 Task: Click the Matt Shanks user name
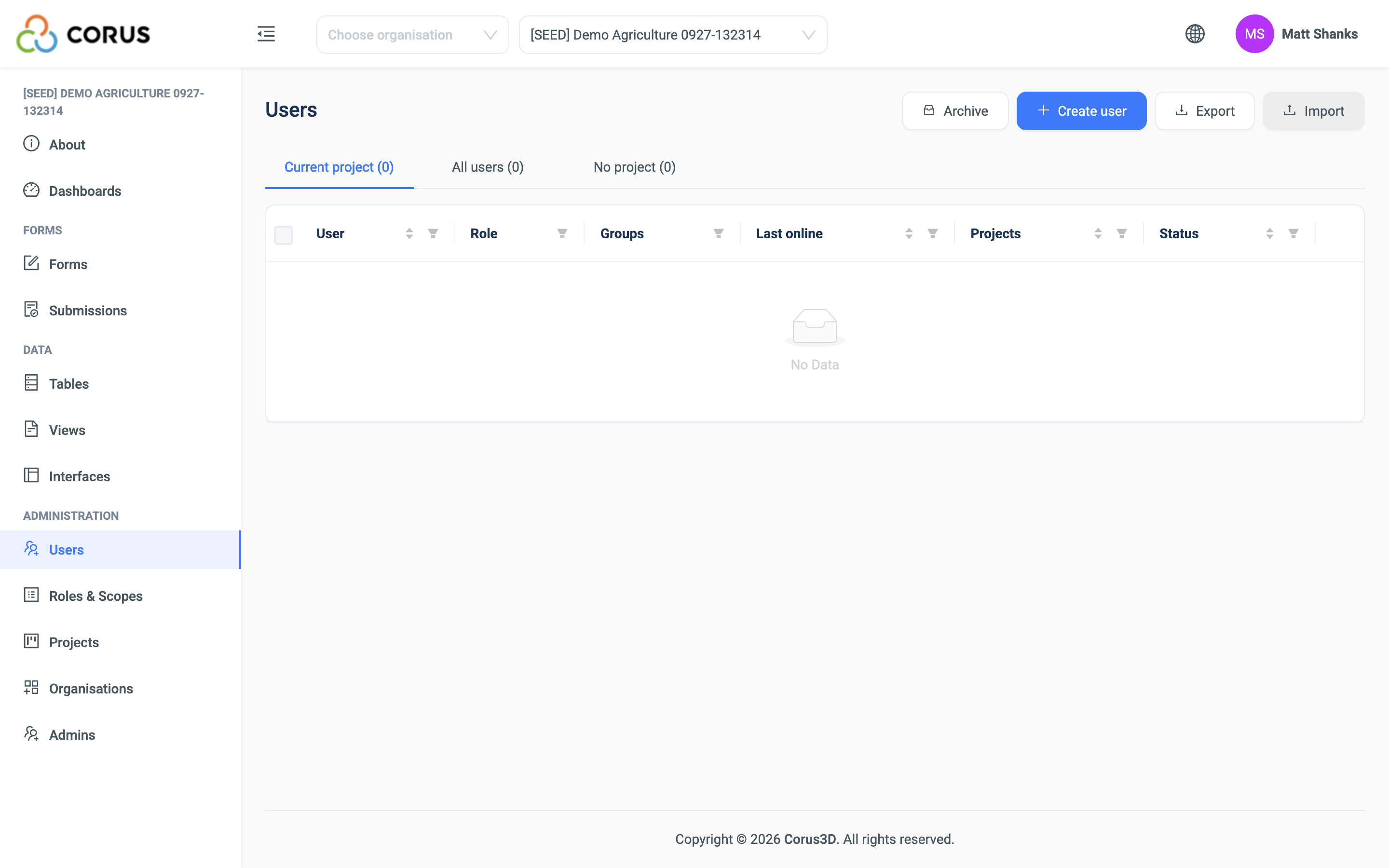[1320, 34]
